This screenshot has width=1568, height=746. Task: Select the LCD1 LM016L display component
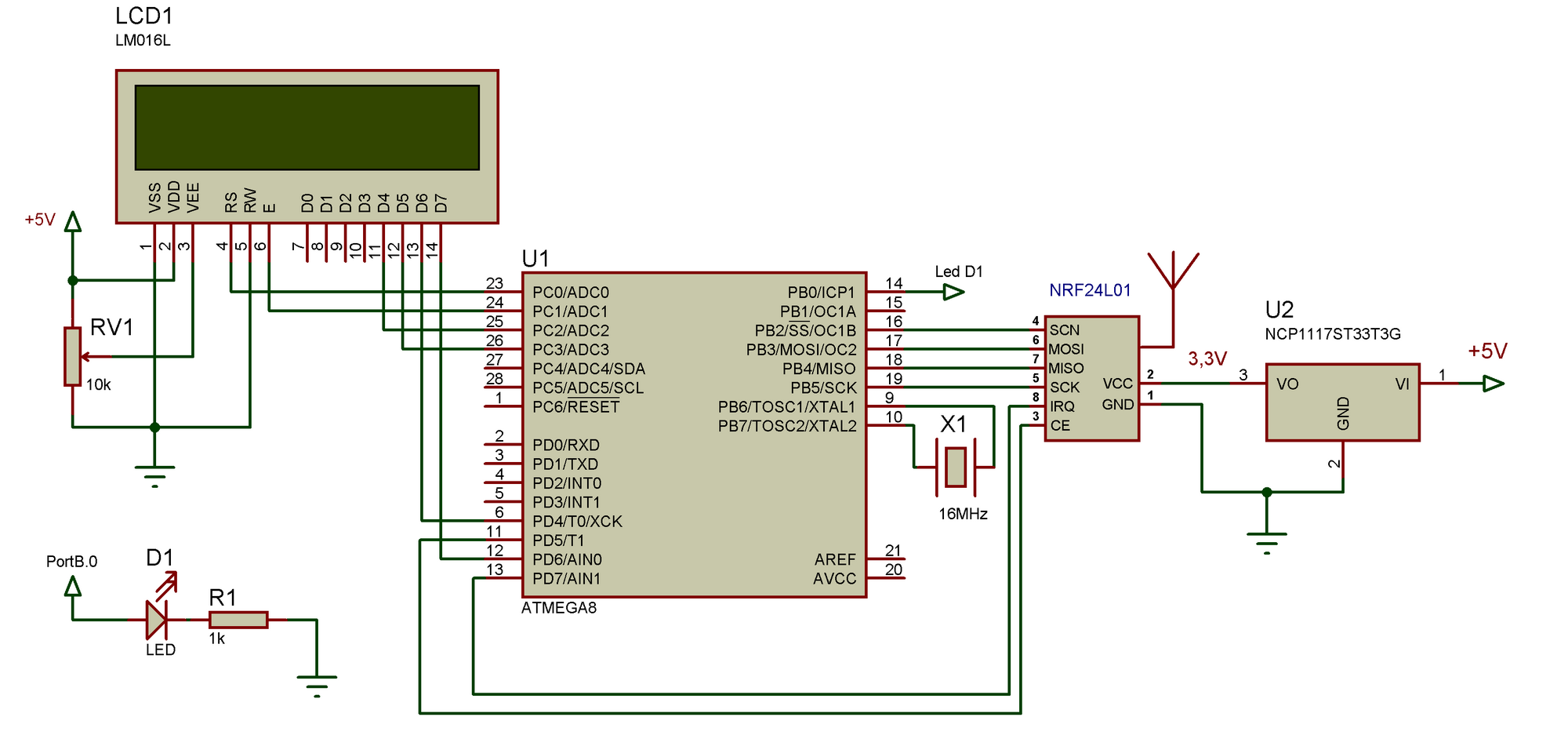click(x=307, y=147)
